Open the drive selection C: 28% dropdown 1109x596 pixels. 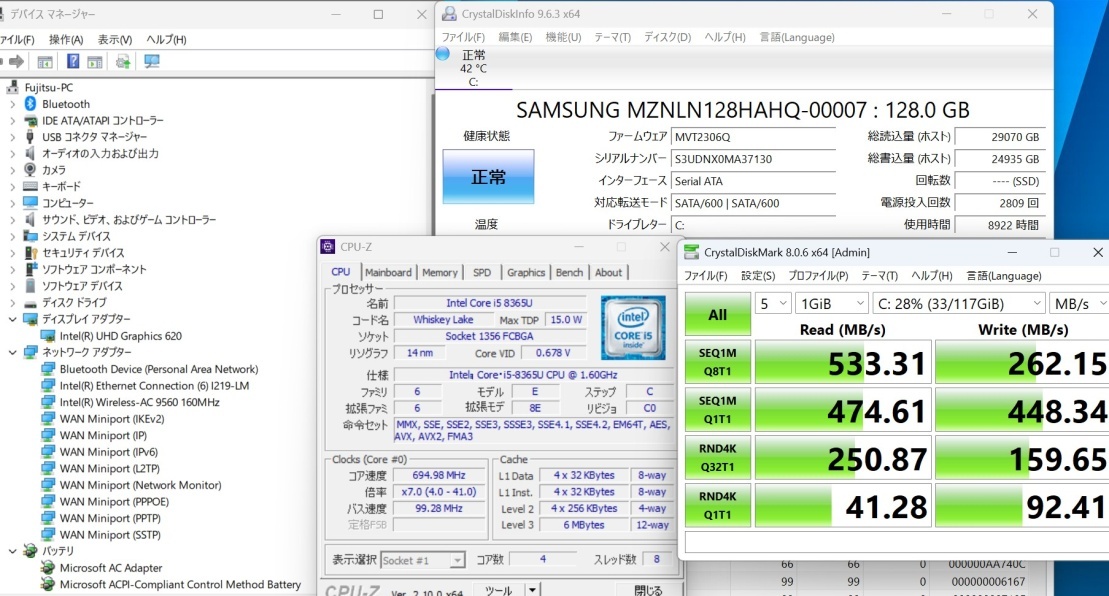[959, 303]
